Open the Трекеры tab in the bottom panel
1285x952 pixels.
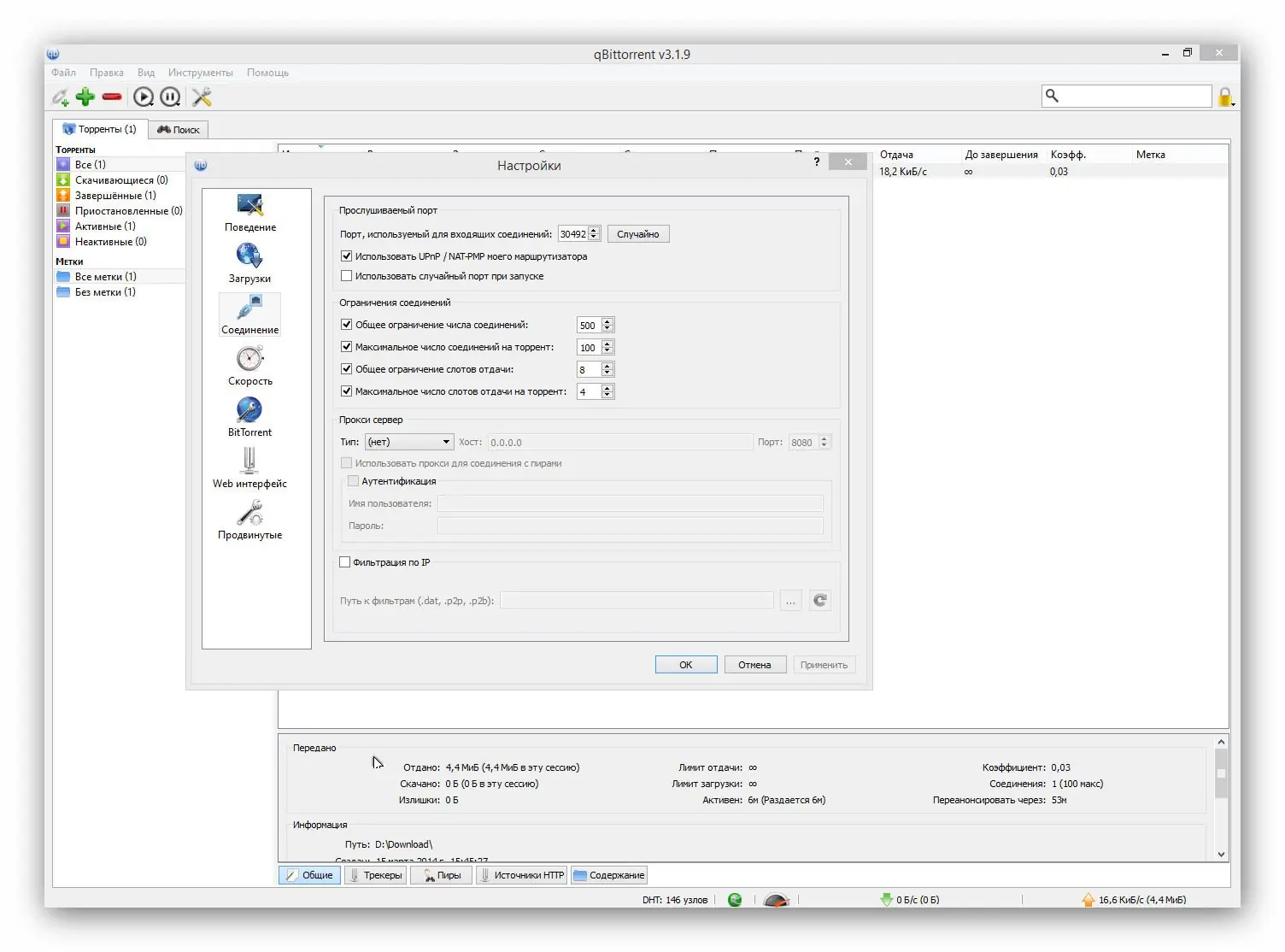click(x=375, y=875)
